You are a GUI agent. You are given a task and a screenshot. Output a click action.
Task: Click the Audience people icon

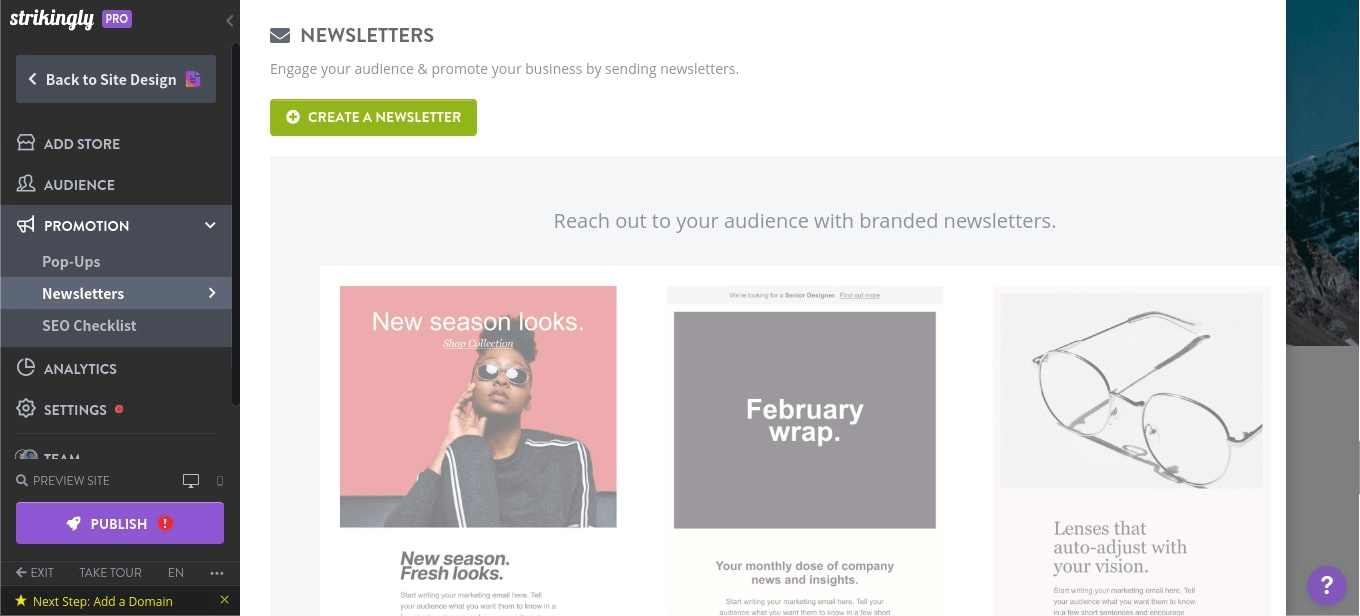(x=25, y=184)
